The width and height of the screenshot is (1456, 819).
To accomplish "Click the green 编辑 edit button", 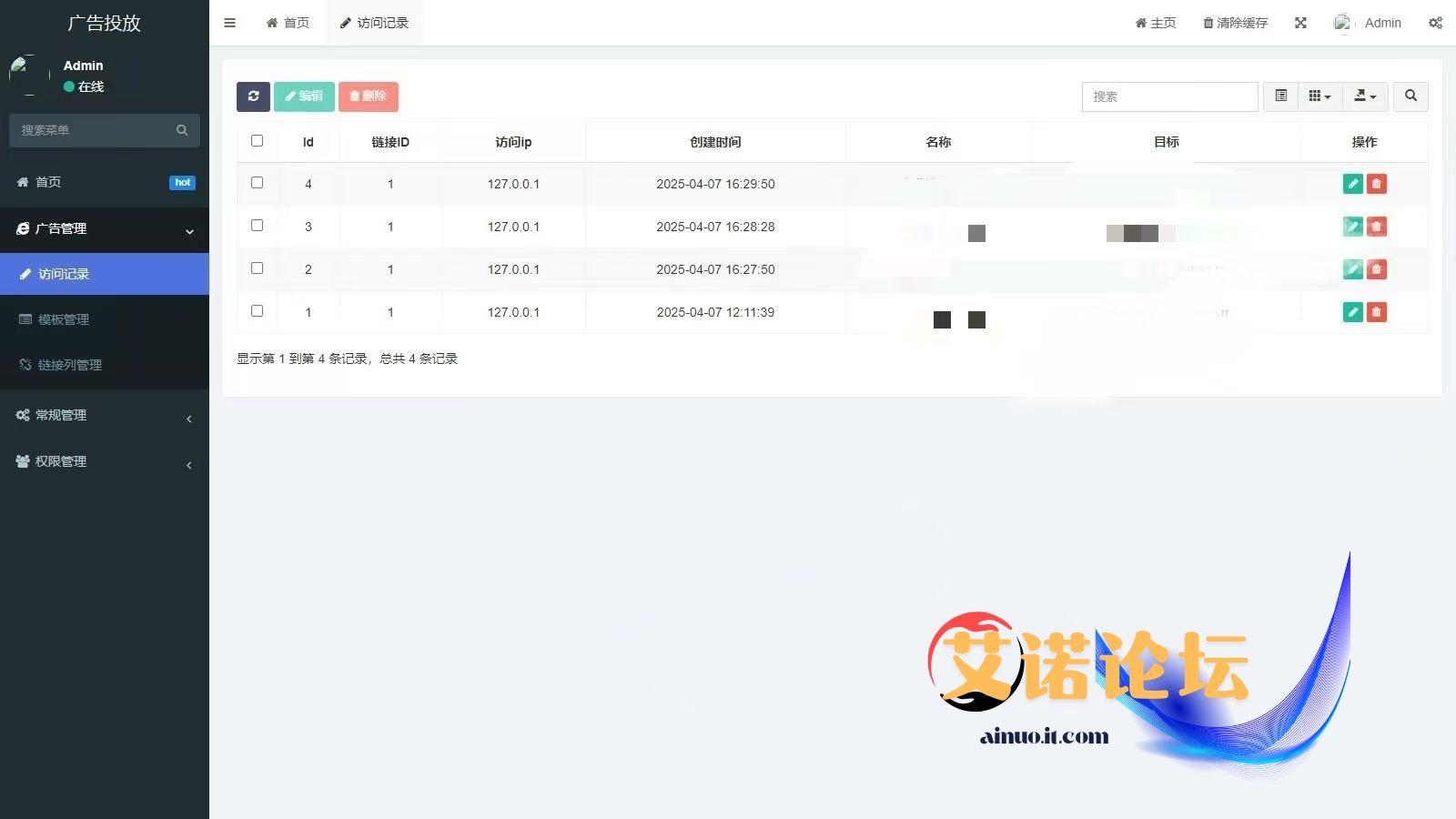I will coord(304,96).
